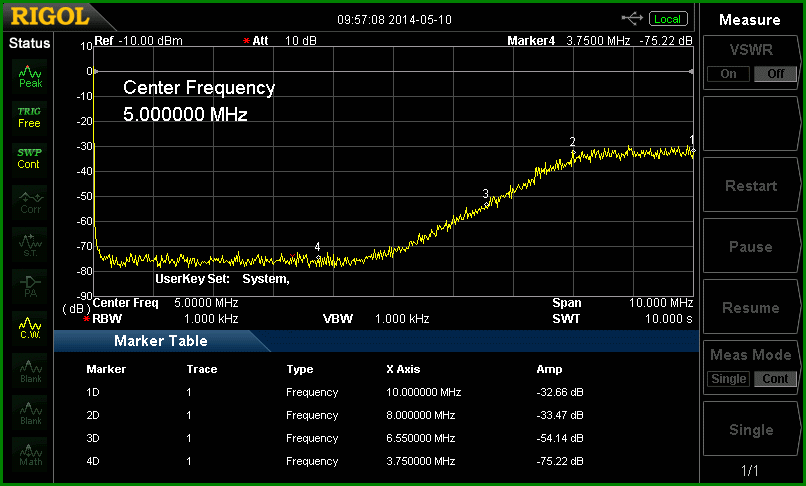Click the 1/1 page indicator

pyautogui.click(x=750, y=470)
